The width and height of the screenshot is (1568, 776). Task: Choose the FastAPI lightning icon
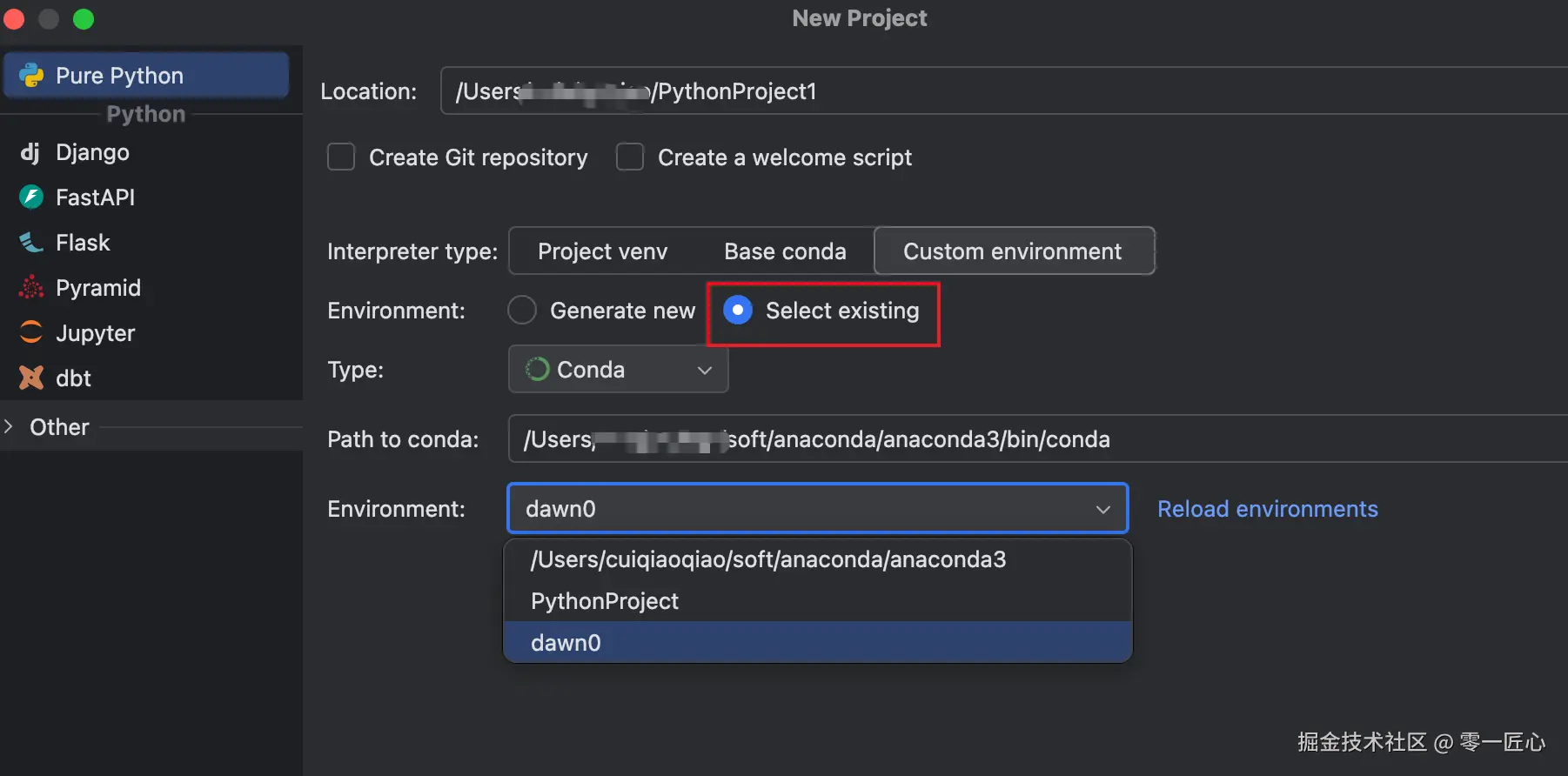click(x=31, y=197)
